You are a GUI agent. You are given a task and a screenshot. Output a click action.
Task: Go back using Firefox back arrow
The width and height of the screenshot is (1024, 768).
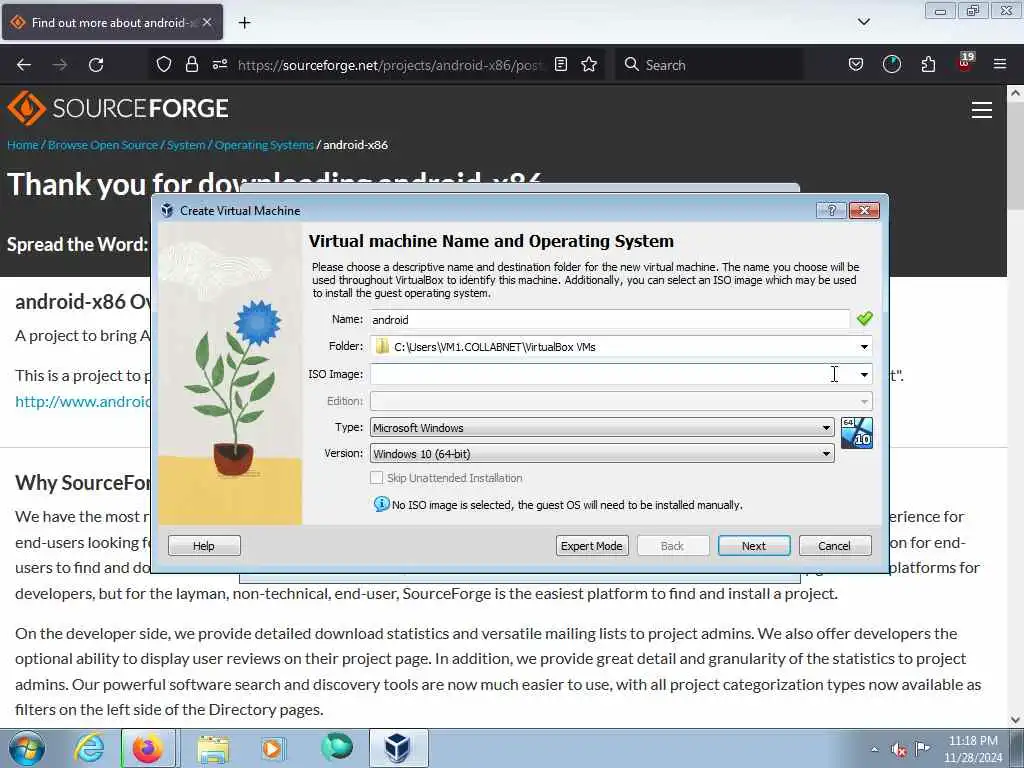(24, 65)
